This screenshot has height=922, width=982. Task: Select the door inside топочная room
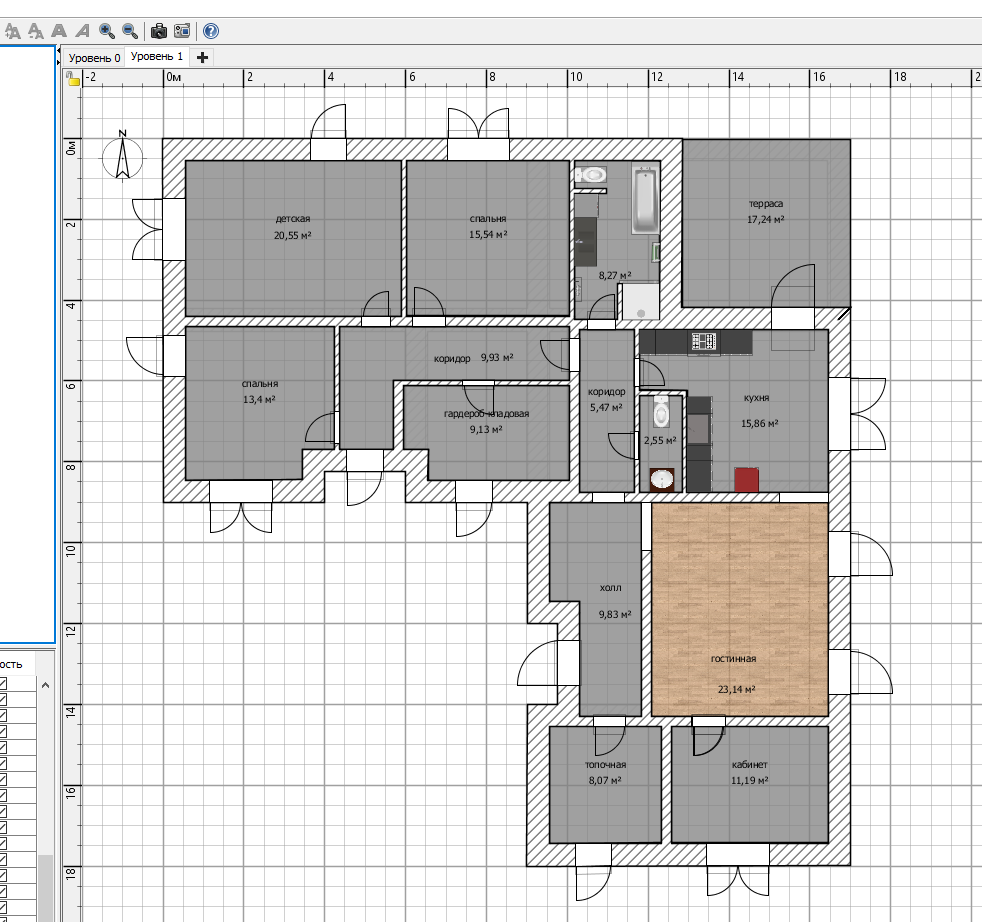click(609, 737)
